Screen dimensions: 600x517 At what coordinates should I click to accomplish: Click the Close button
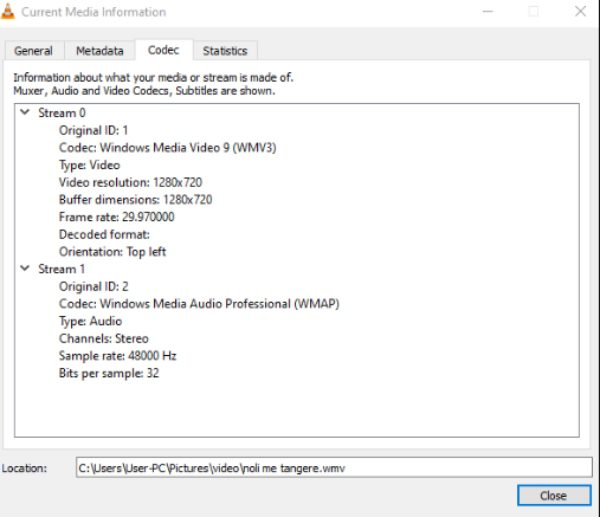click(554, 496)
